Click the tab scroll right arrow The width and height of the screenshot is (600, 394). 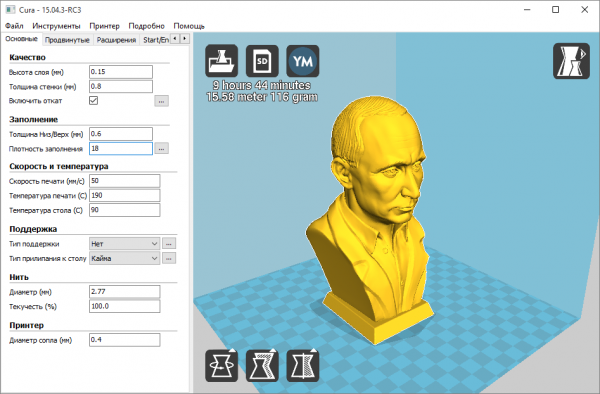click(185, 39)
